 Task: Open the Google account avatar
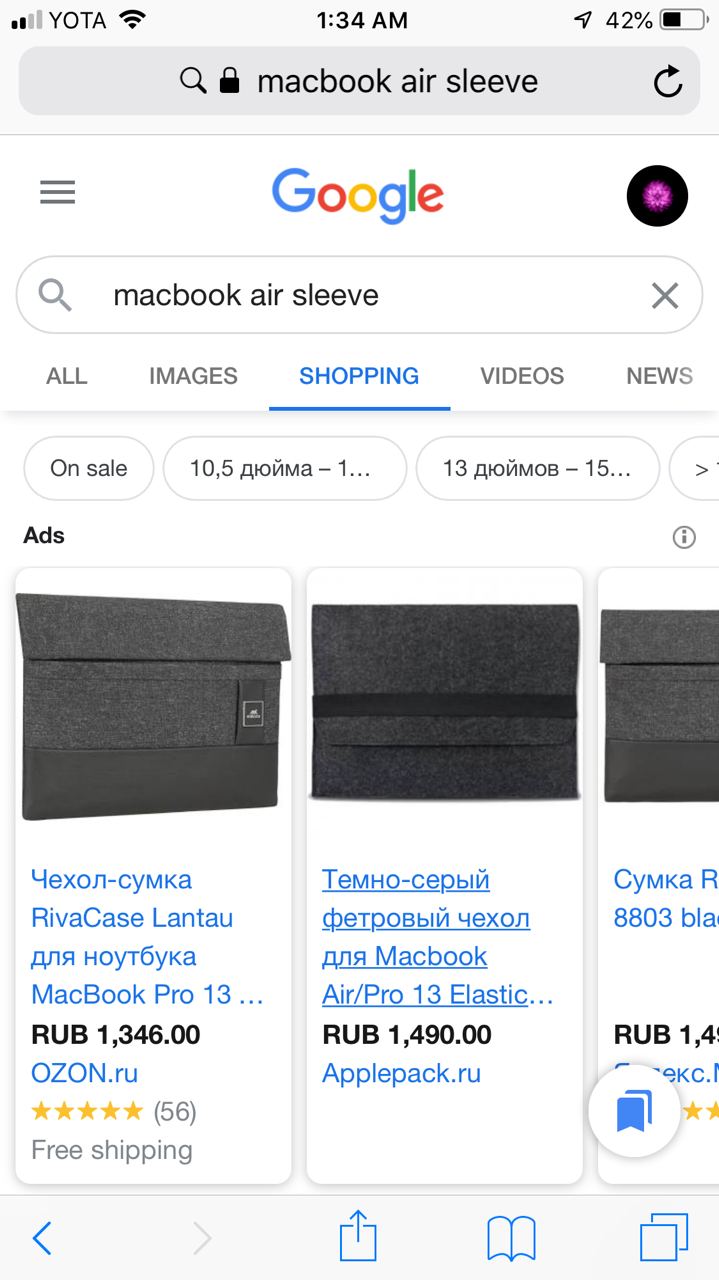click(657, 196)
